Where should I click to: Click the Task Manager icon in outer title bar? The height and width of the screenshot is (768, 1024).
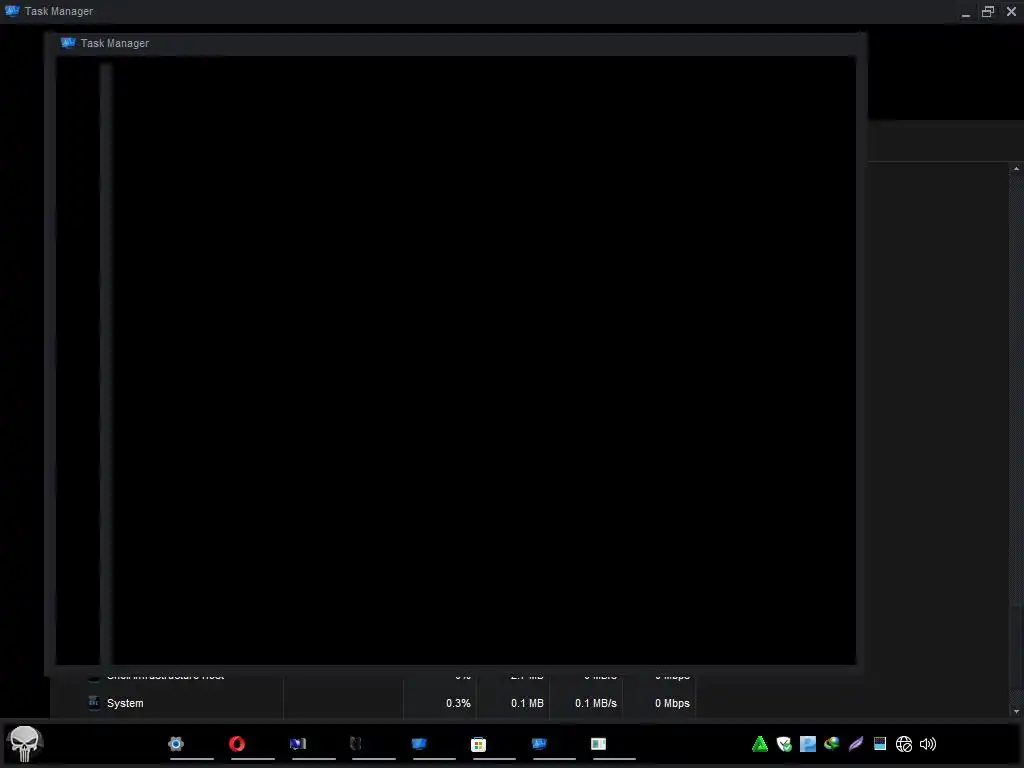click(12, 10)
